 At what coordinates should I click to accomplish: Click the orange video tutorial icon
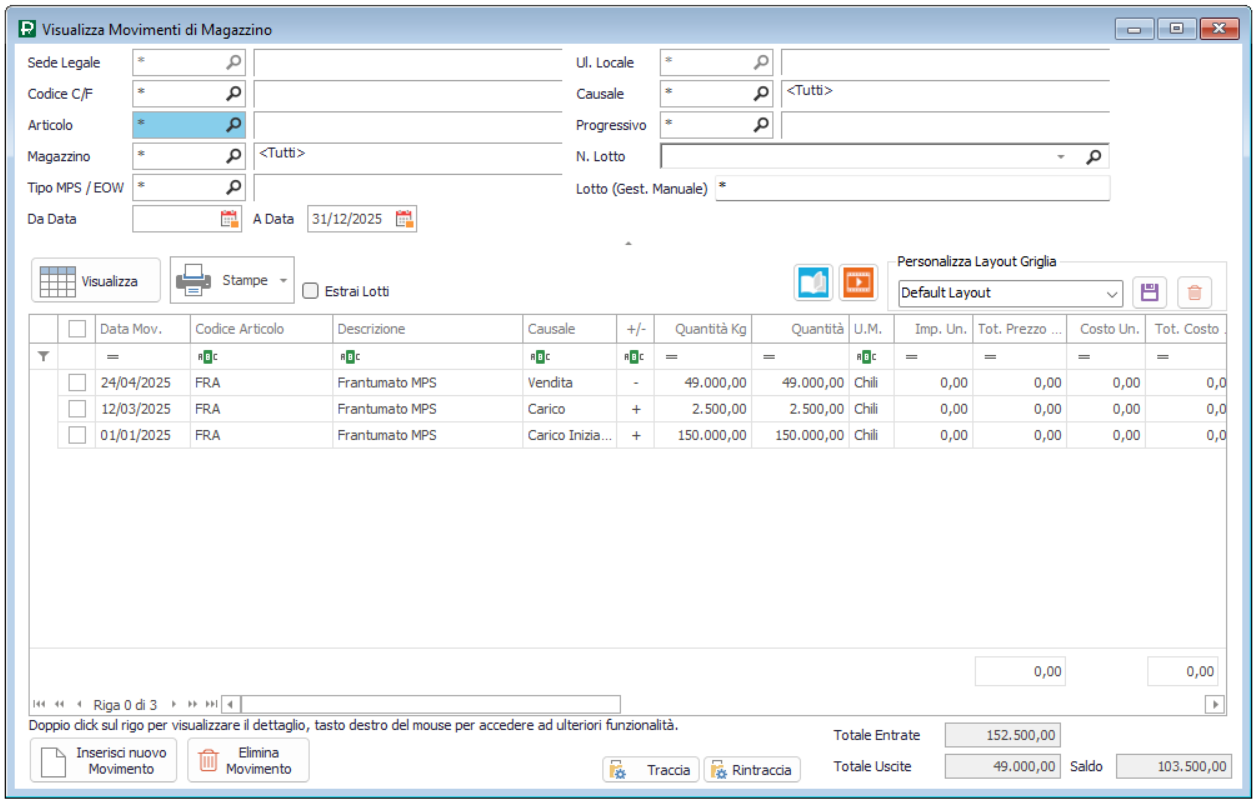point(857,282)
